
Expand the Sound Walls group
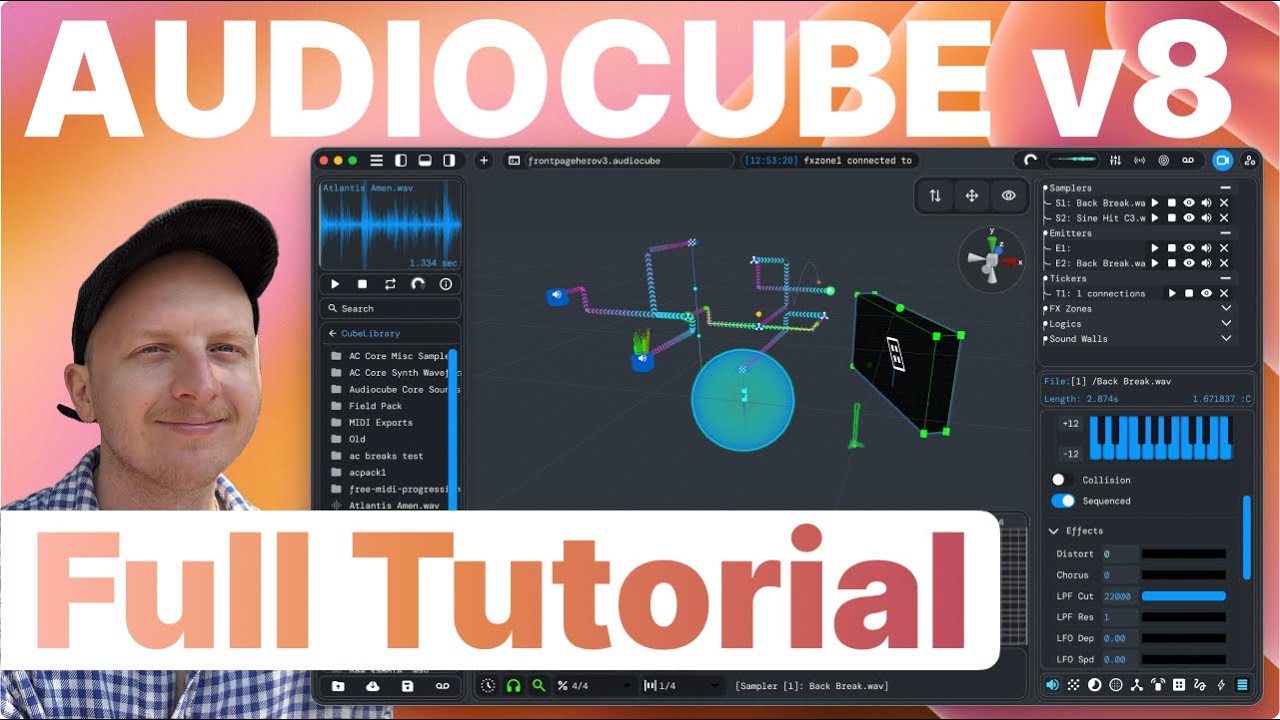click(1226, 339)
